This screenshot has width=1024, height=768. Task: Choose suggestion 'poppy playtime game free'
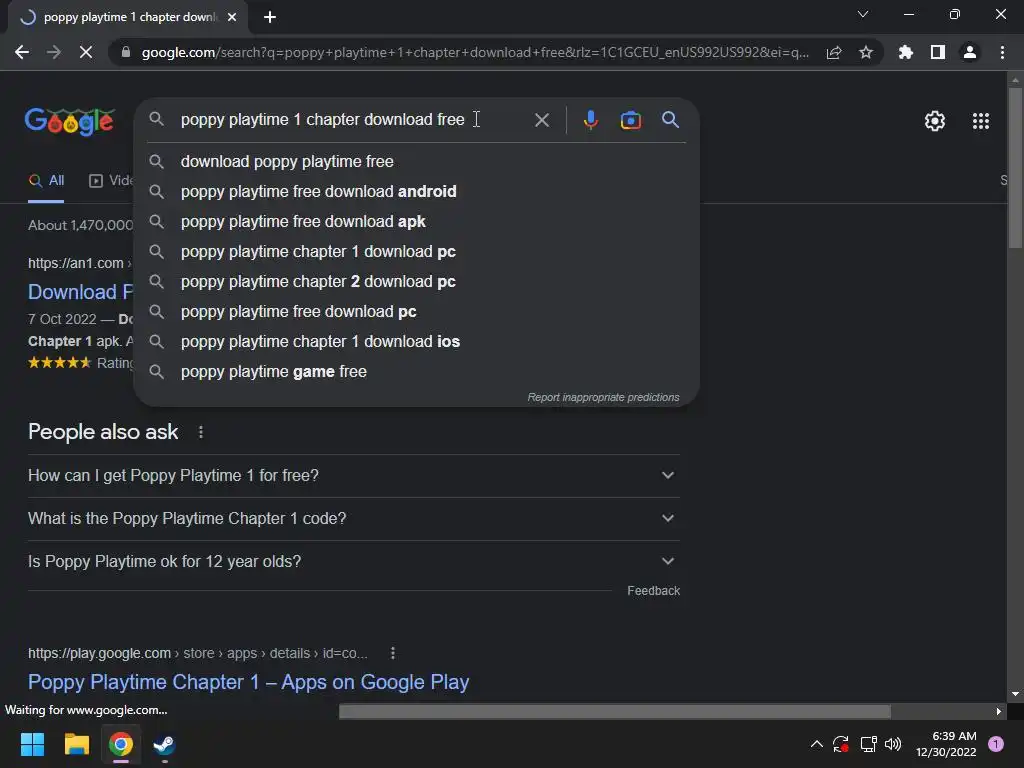click(417, 372)
